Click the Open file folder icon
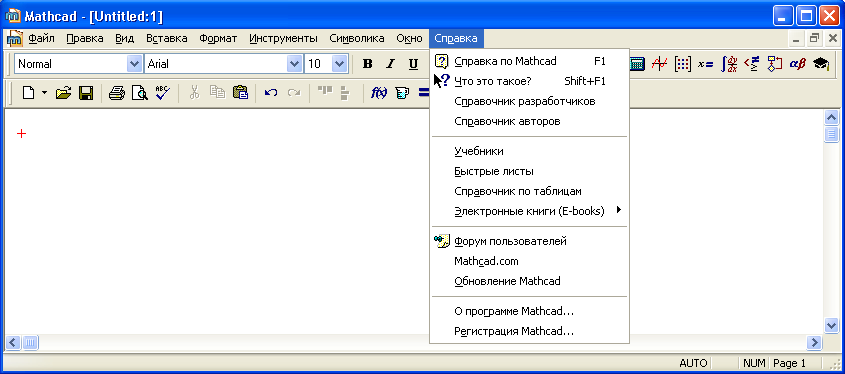 [x=63, y=93]
